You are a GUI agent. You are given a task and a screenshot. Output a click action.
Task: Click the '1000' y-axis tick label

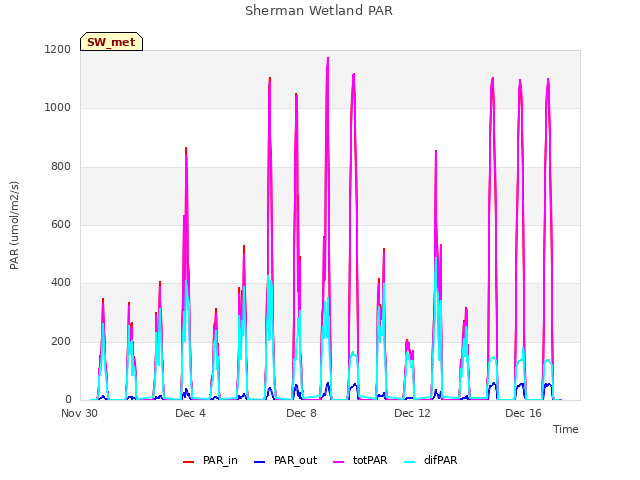(x=58, y=108)
